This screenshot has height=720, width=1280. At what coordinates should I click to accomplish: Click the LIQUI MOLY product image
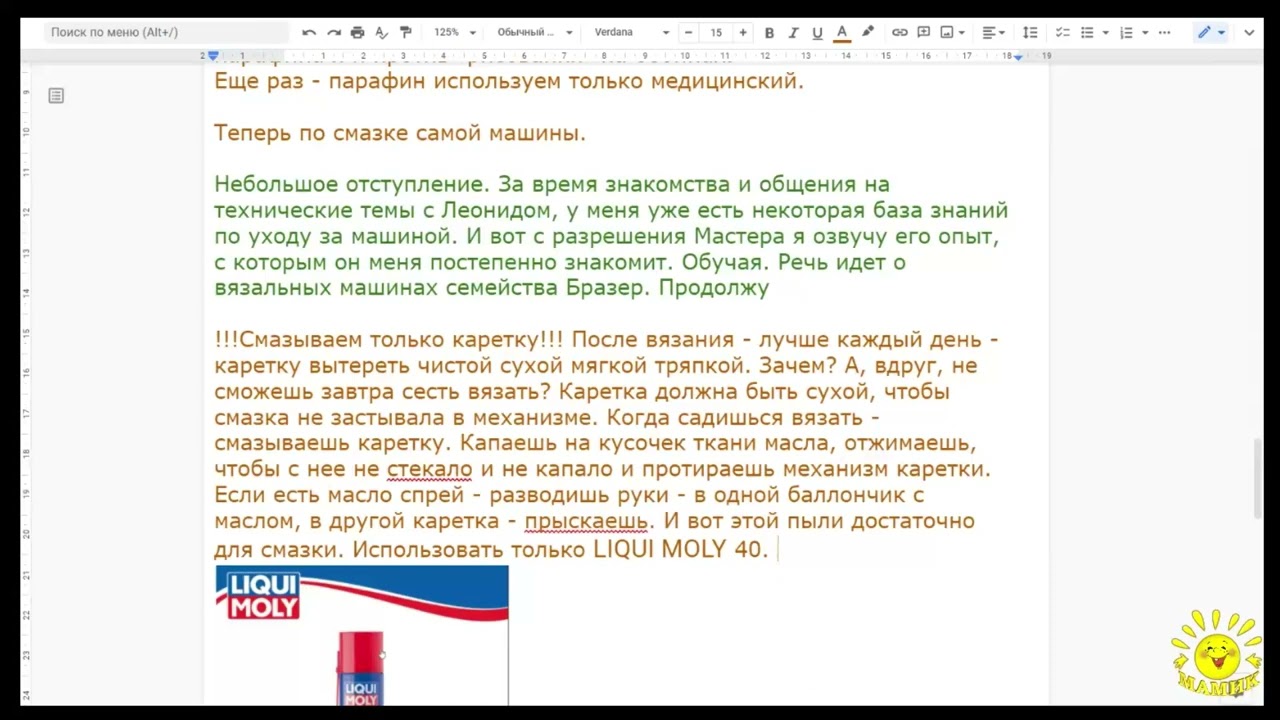[362, 635]
